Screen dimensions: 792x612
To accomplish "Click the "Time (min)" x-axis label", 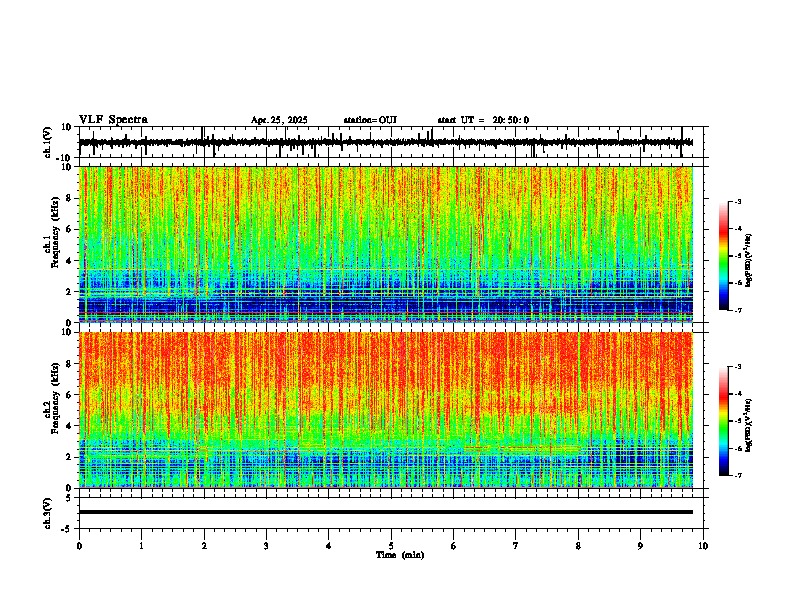I will pos(400,555).
